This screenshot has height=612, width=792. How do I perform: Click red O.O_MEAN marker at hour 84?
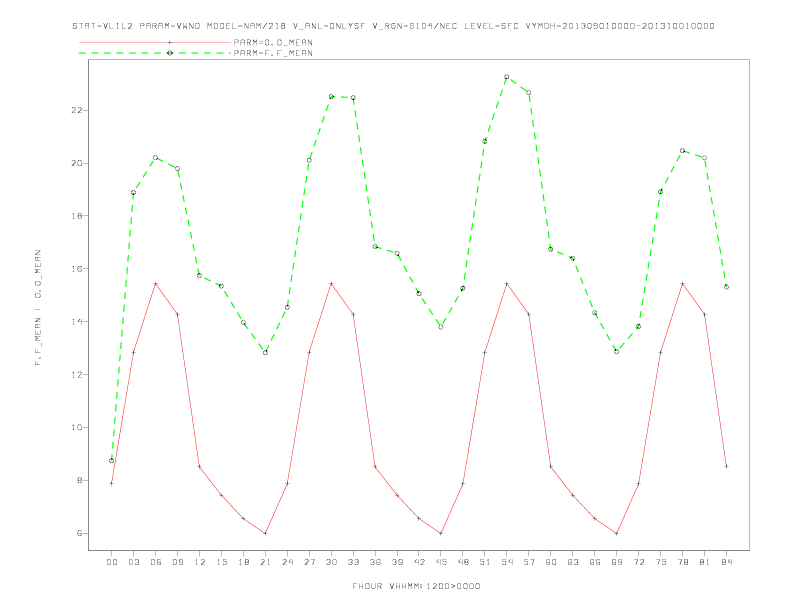[727, 467]
